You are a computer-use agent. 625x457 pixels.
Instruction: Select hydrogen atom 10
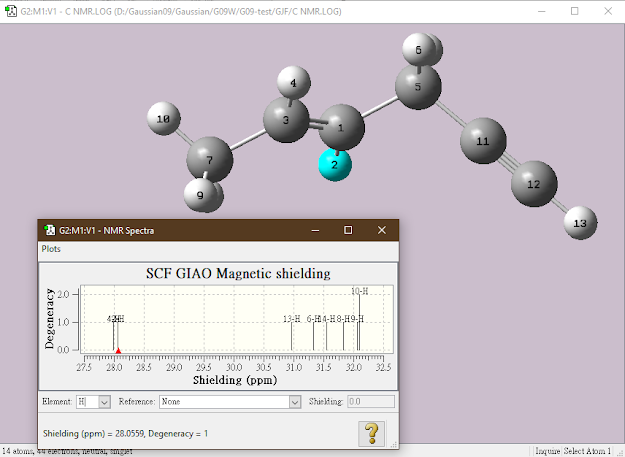click(x=163, y=119)
